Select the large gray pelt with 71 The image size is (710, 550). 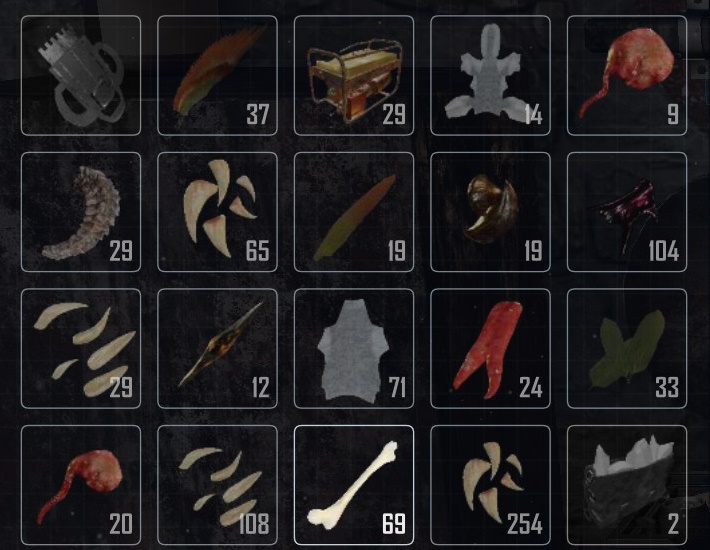pos(354,349)
